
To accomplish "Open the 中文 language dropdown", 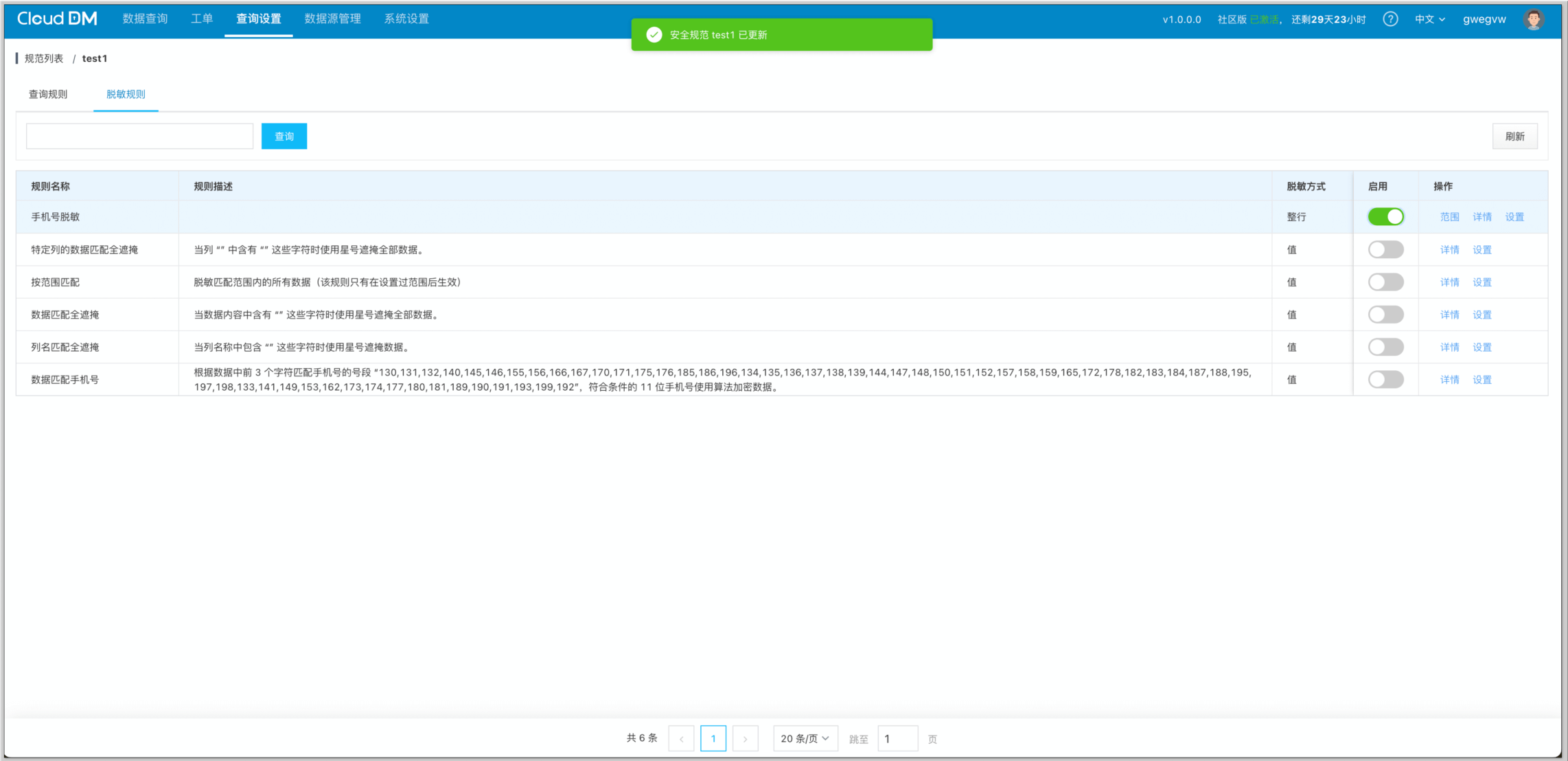I will [x=1429, y=19].
